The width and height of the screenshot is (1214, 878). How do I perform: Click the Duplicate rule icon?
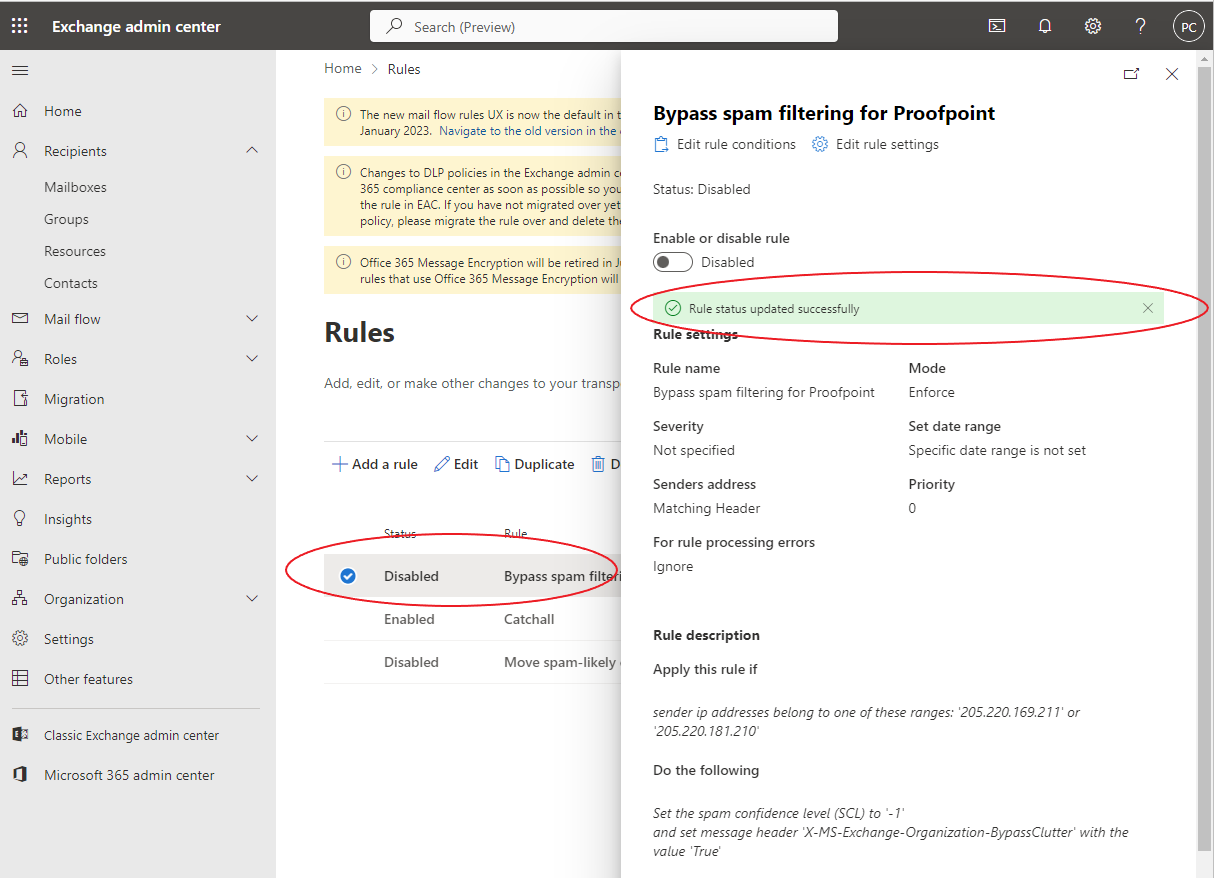tap(534, 463)
